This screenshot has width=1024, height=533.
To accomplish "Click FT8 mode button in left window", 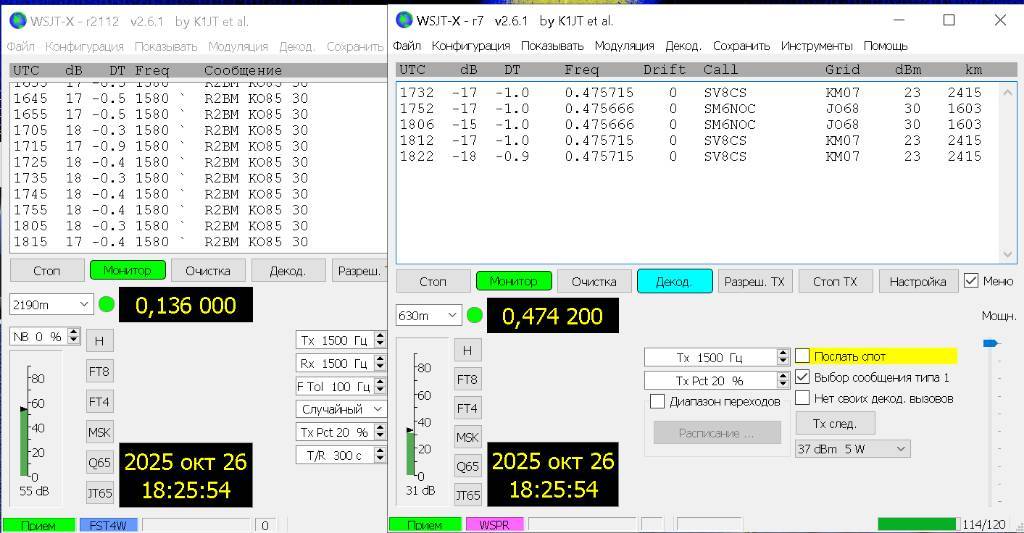I will tap(99, 371).
